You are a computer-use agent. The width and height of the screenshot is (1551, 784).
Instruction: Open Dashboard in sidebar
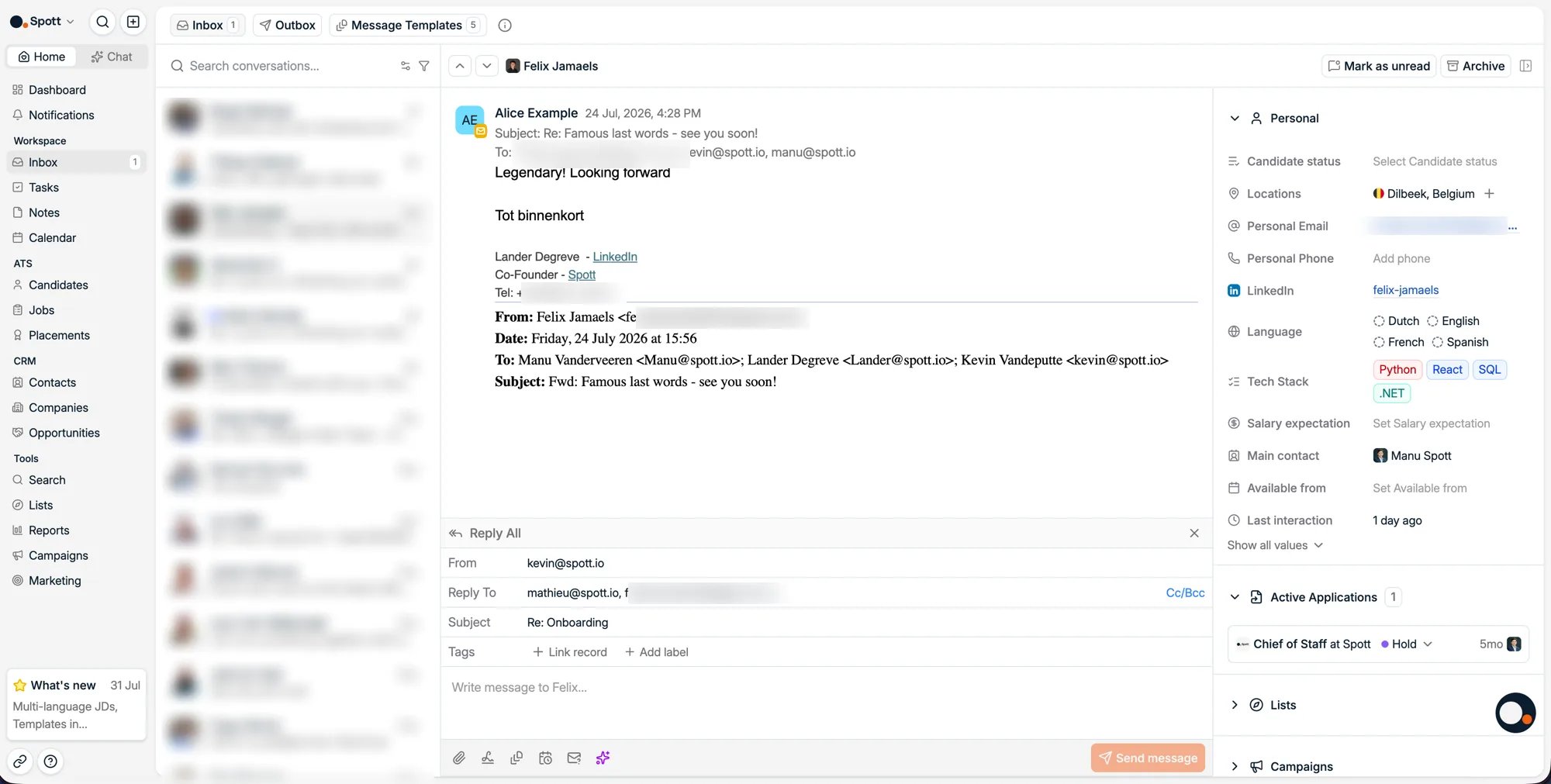76,90
